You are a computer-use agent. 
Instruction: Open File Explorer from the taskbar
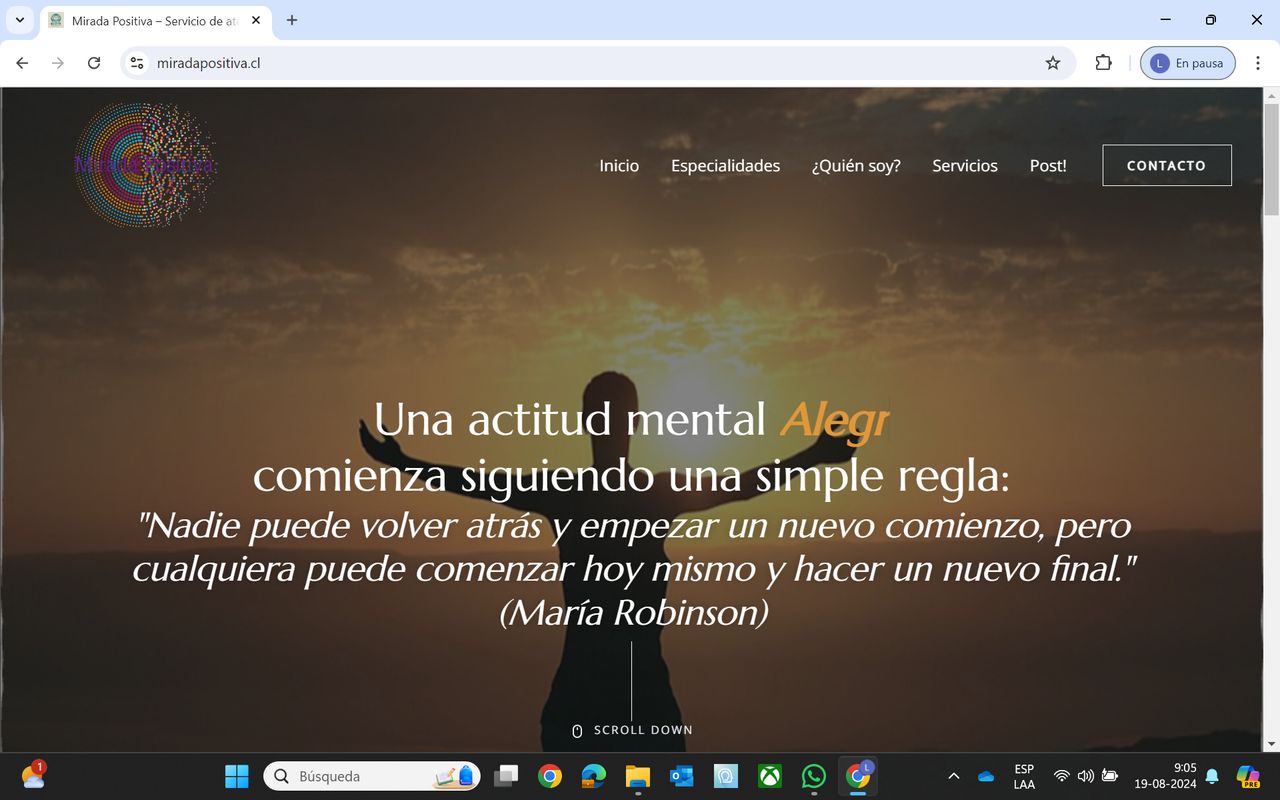[x=638, y=776]
